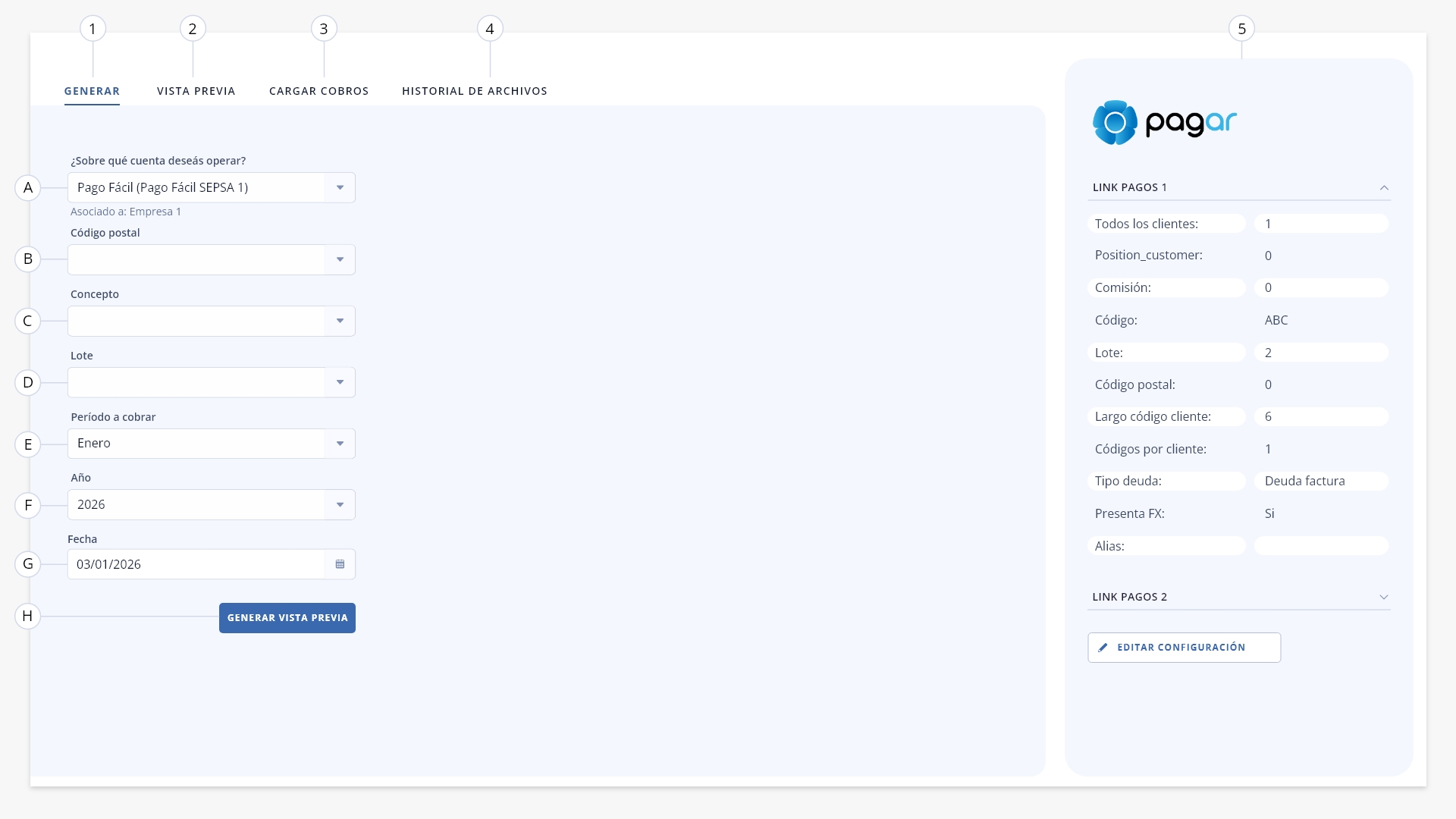1456x819 pixels.
Task: Collapse the Link Pagos 1 section
Action: (1384, 187)
